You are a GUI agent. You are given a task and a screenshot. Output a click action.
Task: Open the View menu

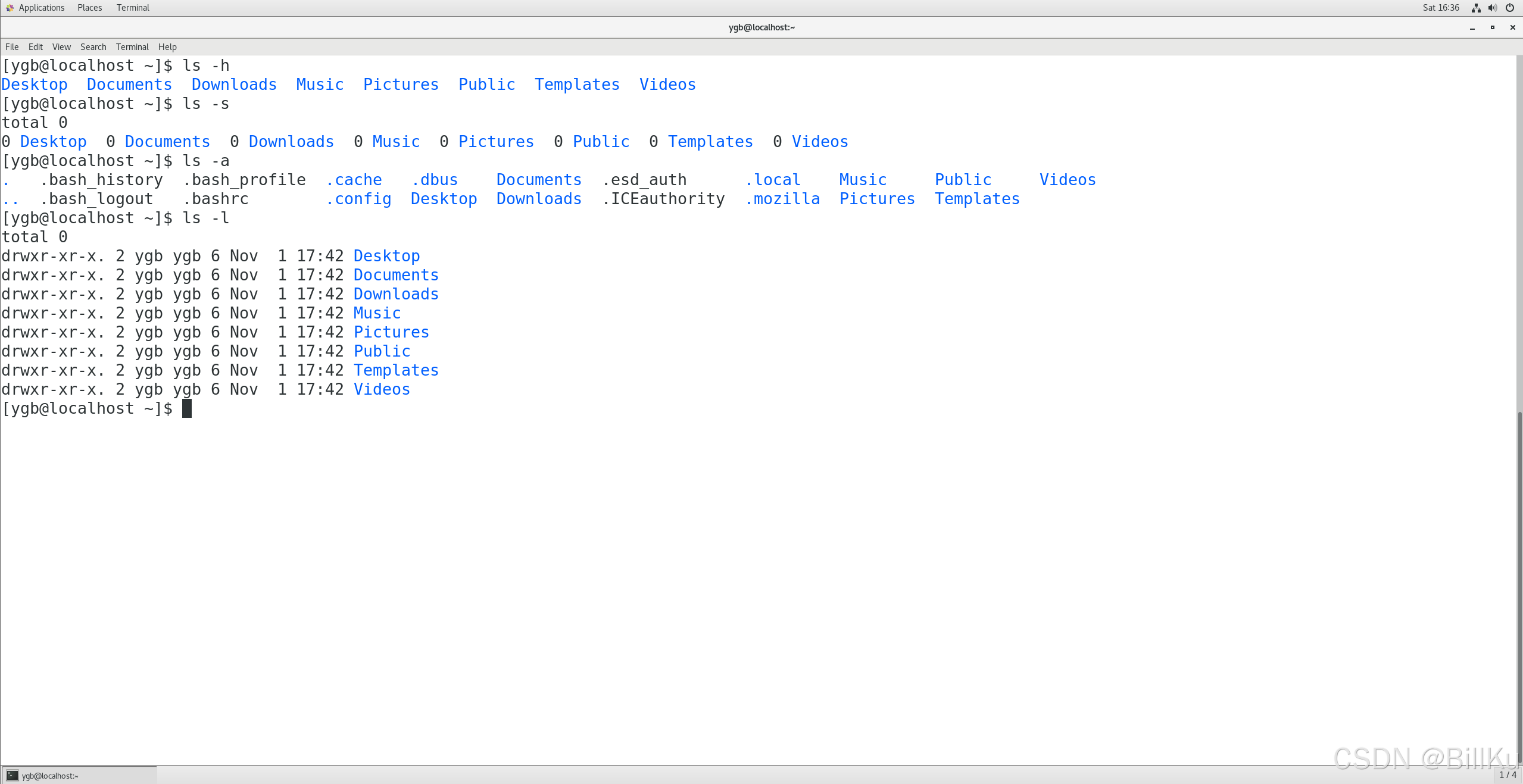click(61, 47)
